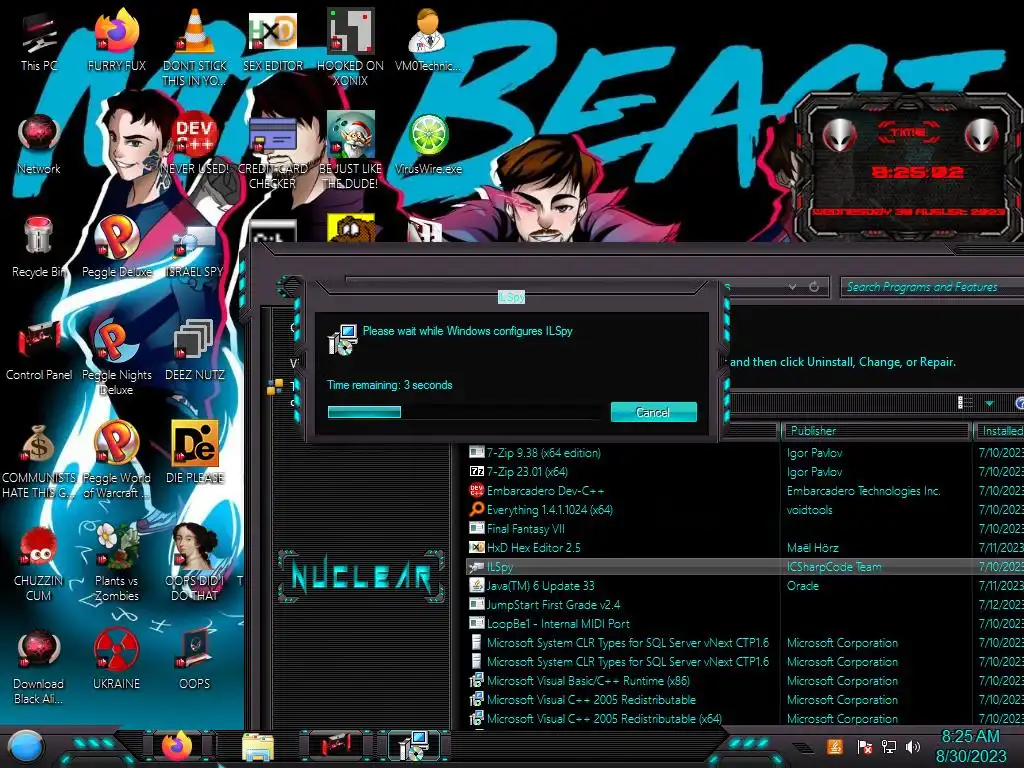Launch Plants vs Zombies shortcut
This screenshot has width=1024, height=768.
pyautogui.click(x=116, y=563)
